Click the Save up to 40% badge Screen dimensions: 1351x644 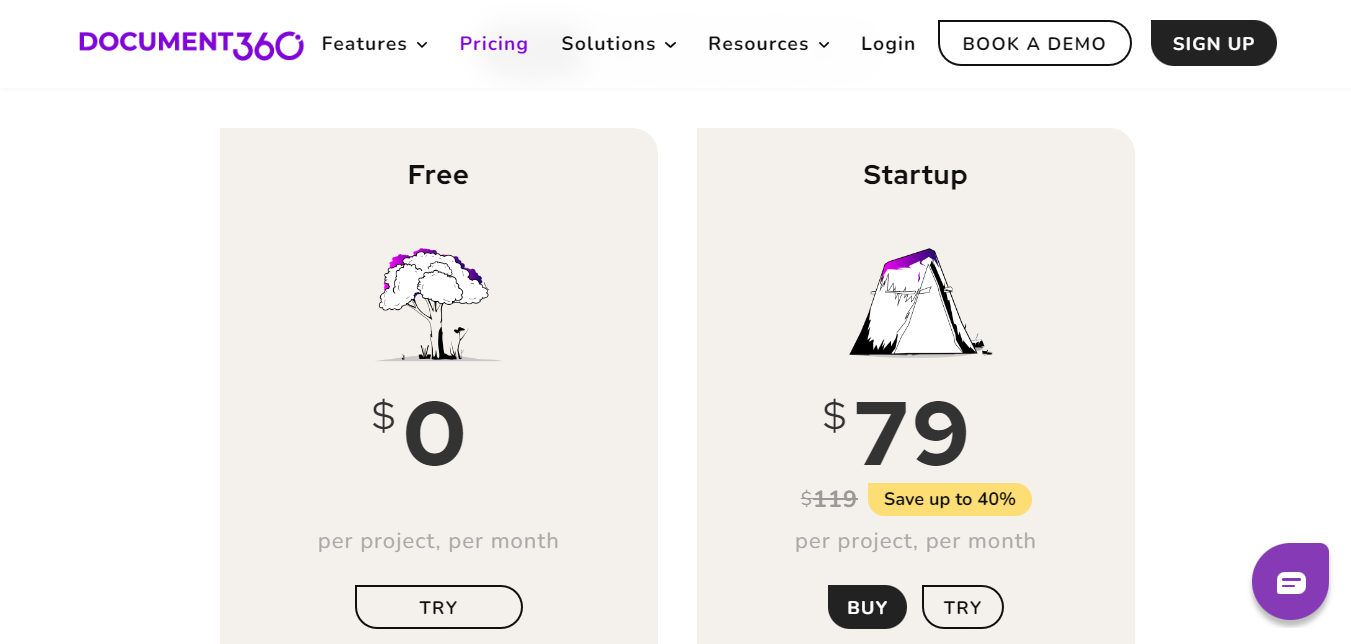click(x=949, y=499)
